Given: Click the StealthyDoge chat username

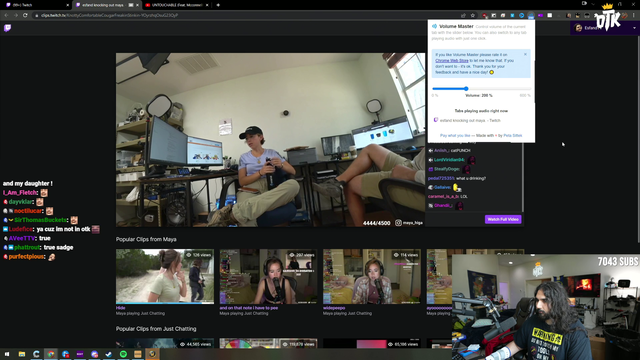Looking at the screenshot, I should point(447,169).
